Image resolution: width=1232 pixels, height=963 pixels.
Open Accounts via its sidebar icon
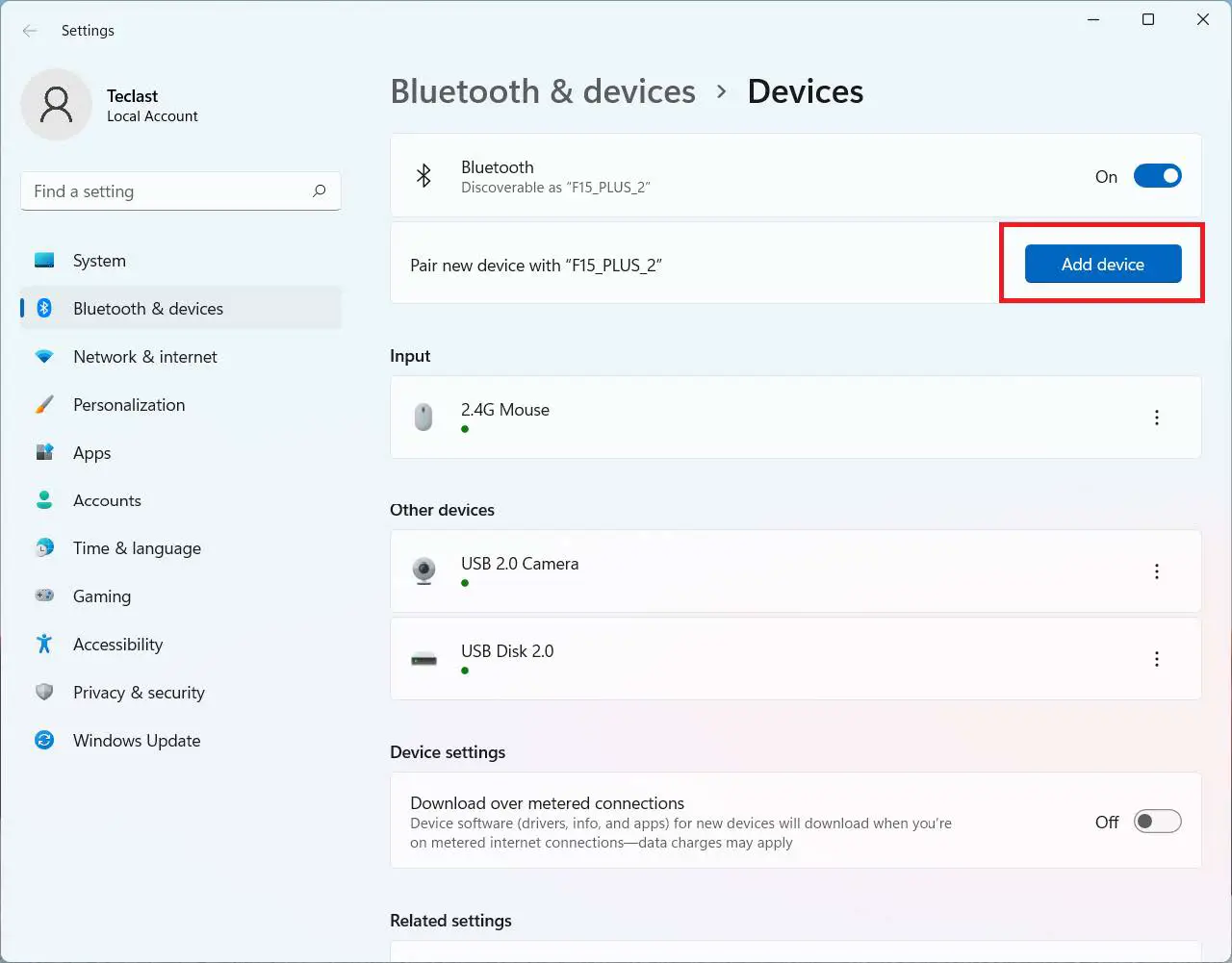[x=44, y=500]
